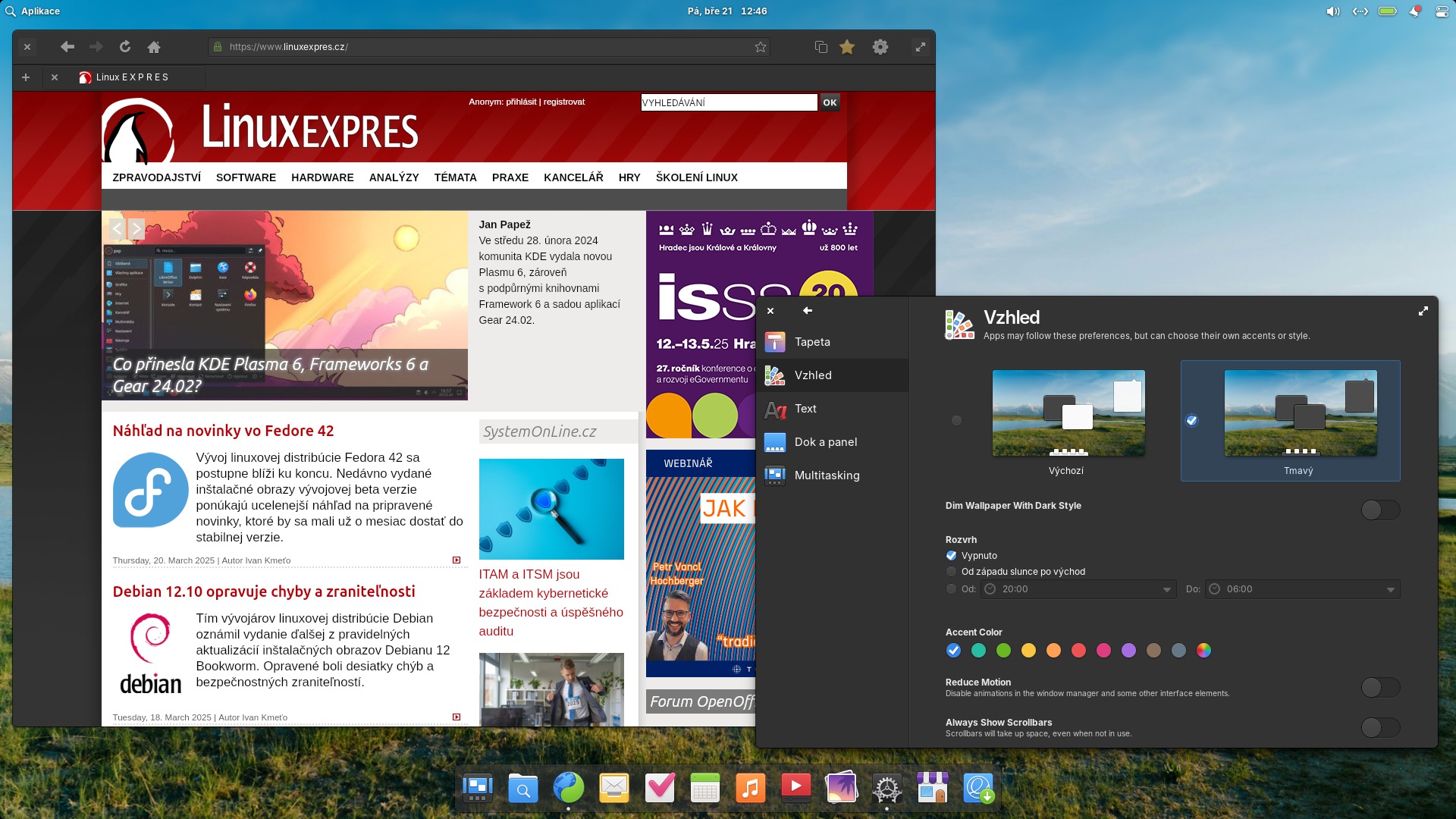Image resolution: width=1456 pixels, height=819 pixels.
Task: Open bookmarks with the gold star icon
Action: pyautogui.click(x=847, y=47)
